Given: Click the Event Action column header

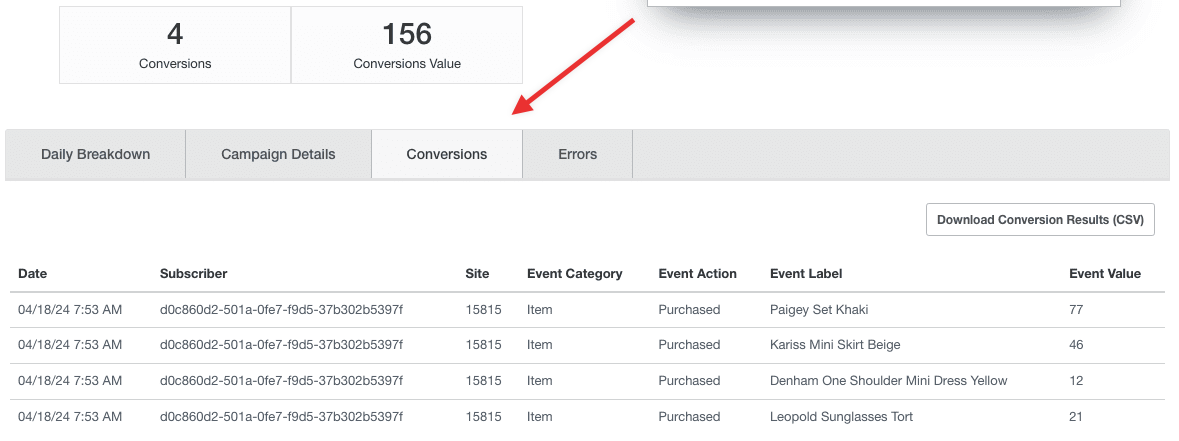Looking at the screenshot, I should 697,273.
